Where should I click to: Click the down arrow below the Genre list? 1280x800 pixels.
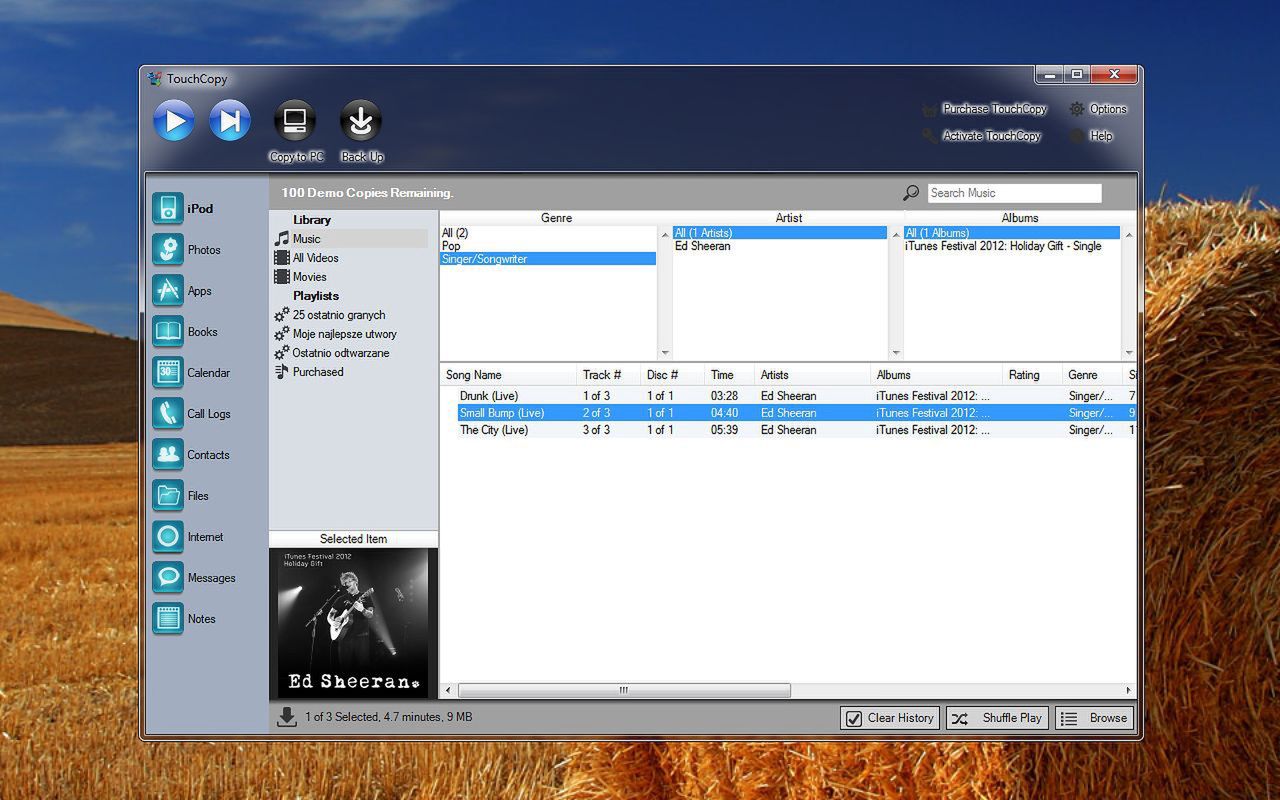665,352
